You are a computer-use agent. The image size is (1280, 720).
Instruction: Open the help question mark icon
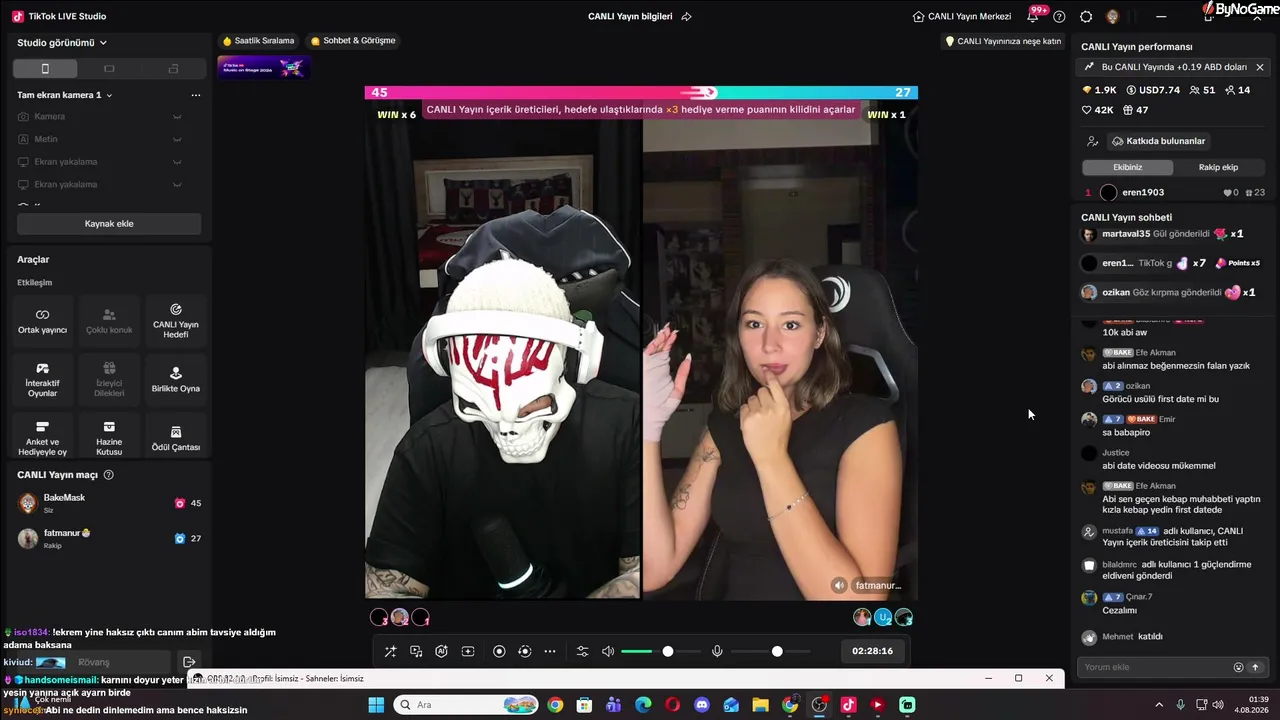pyautogui.click(x=1059, y=16)
